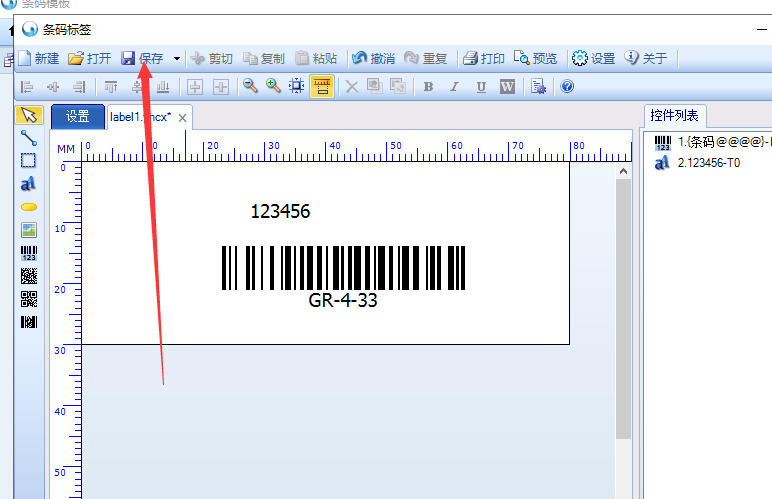Select 2.123456-T0 in the control list
The height and width of the screenshot is (499, 772).
708,163
